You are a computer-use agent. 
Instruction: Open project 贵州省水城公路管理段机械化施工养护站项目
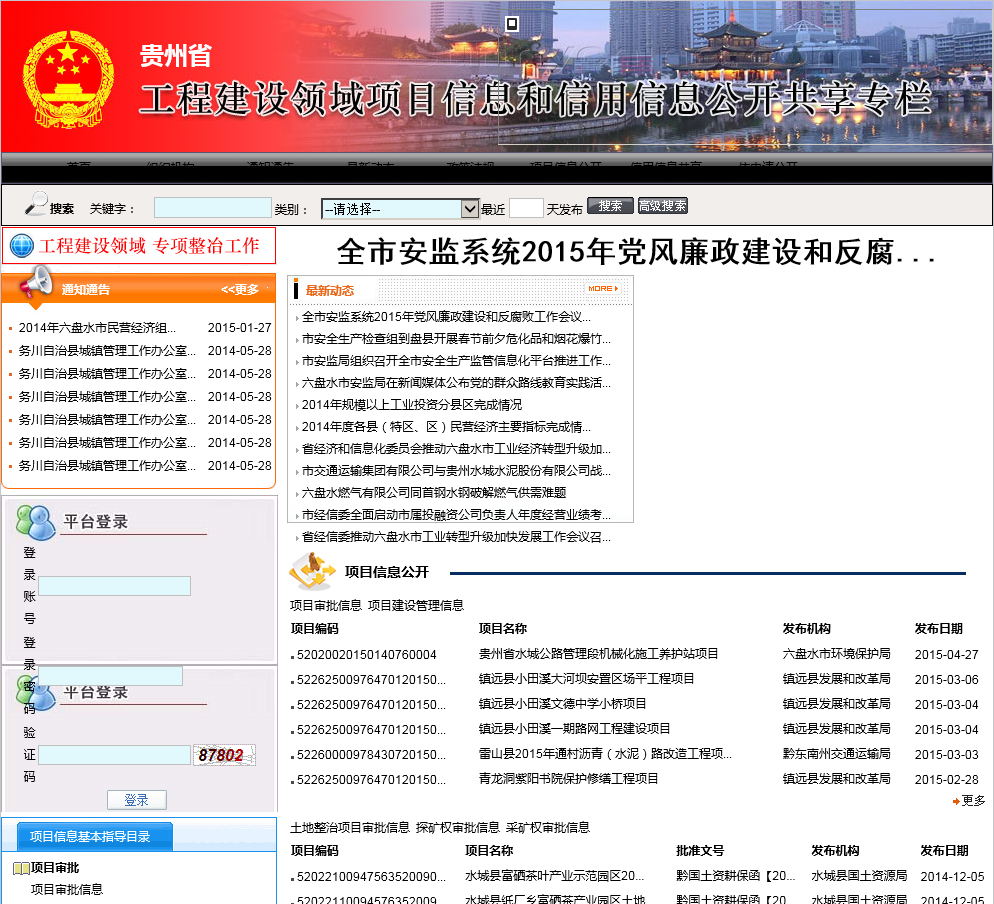pyautogui.click(x=598, y=654)
